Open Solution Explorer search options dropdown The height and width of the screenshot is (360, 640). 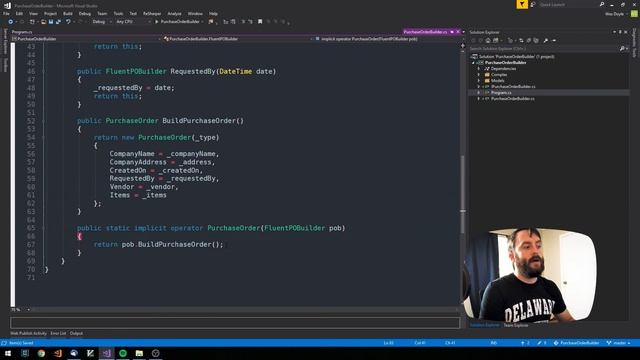tap(627, 49)
